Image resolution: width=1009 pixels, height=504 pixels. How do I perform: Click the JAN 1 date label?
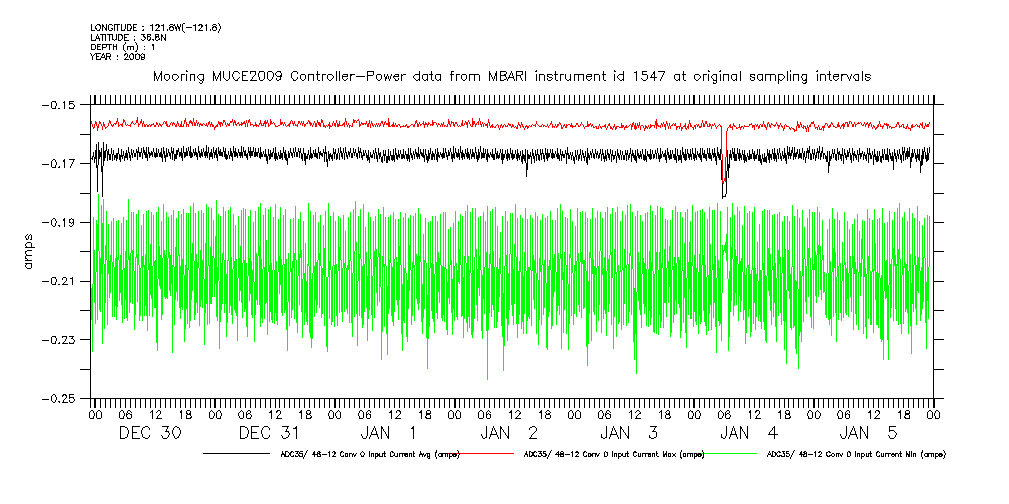pos(390,433)
